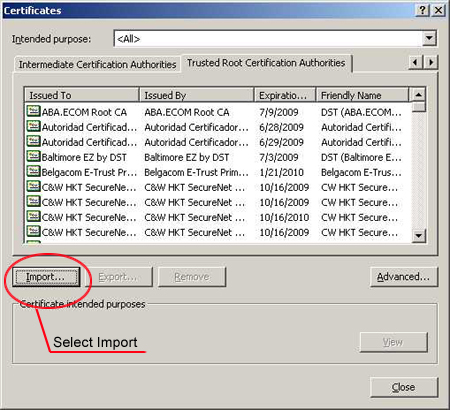The height and width of the screenshot is (410, 450).
Task: Click friendly name 'DST (Baltimore E...'
Action: (x=361, y=157)
